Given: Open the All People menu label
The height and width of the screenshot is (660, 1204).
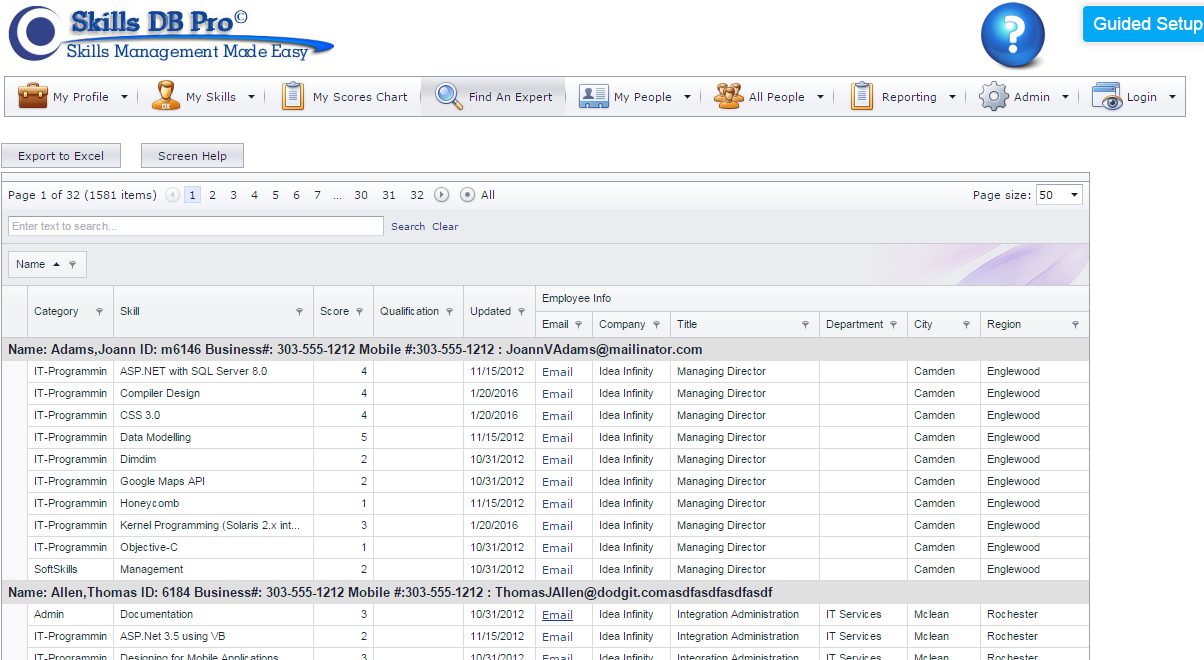Looking at the screenshot, I should click(777, 97).
